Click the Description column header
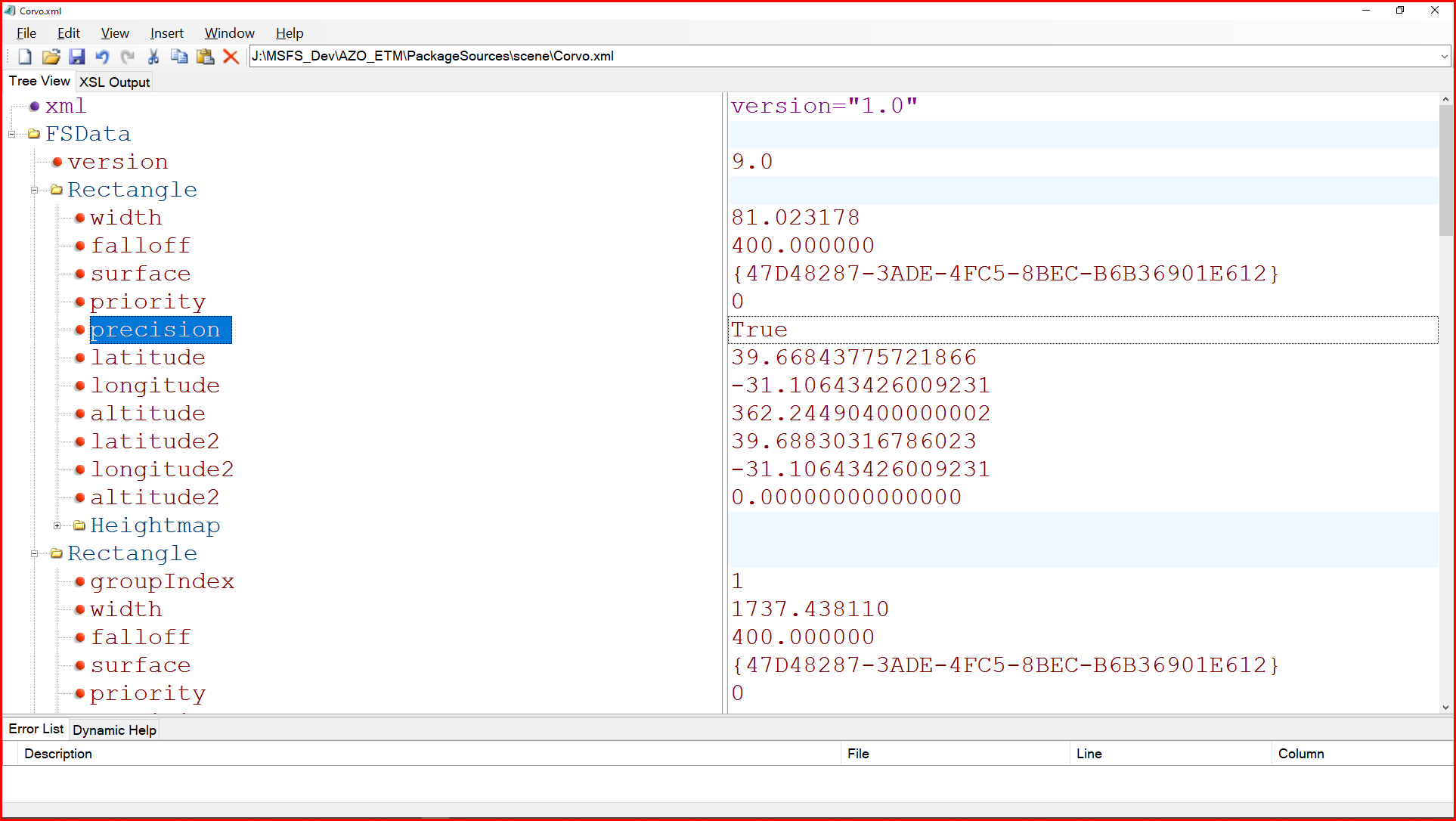This screenshot has width=1456, height=821. click(x=58, y=754)
